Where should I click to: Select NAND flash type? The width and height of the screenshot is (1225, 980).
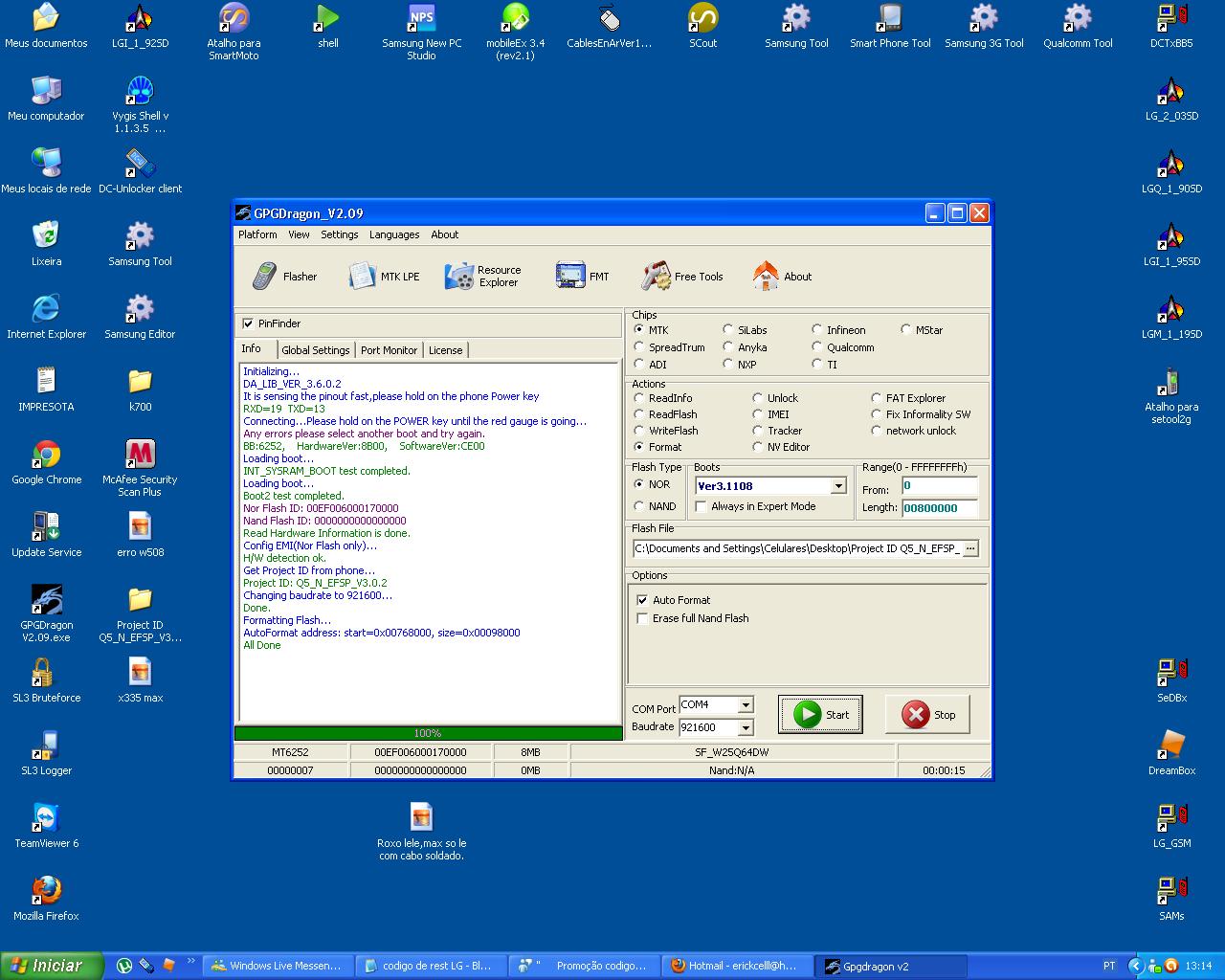[639, 506]
